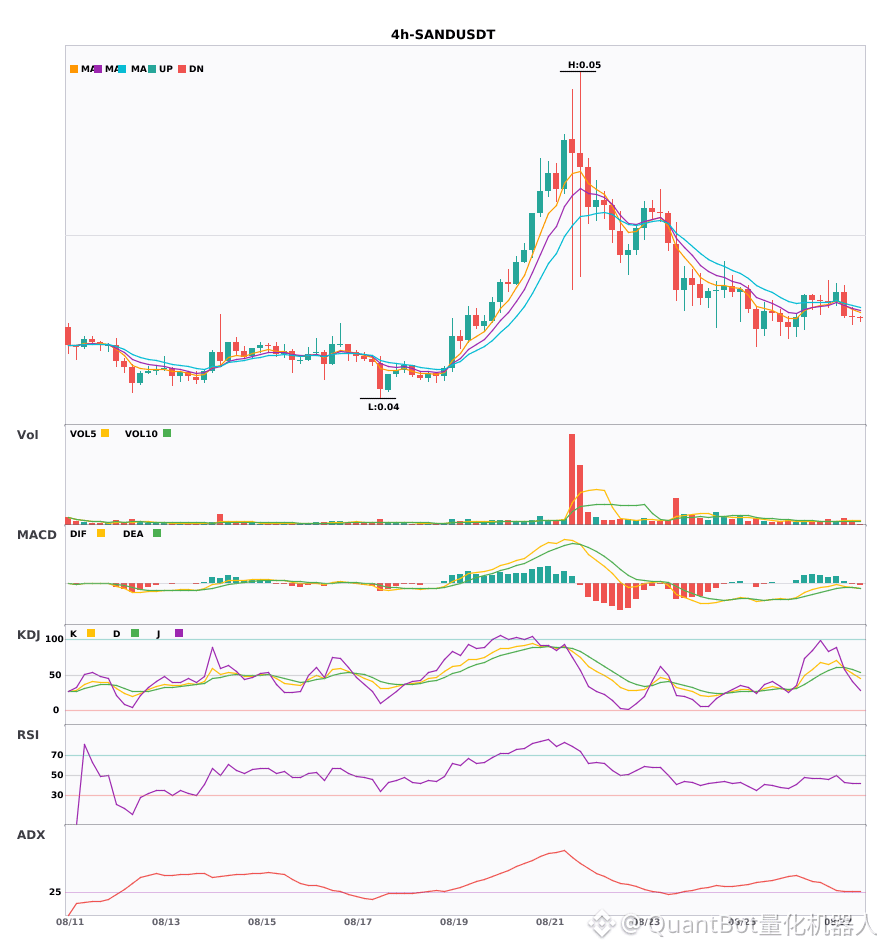Click the ADX axis value 25
The image size is (885, 950).
click(55, 892)
